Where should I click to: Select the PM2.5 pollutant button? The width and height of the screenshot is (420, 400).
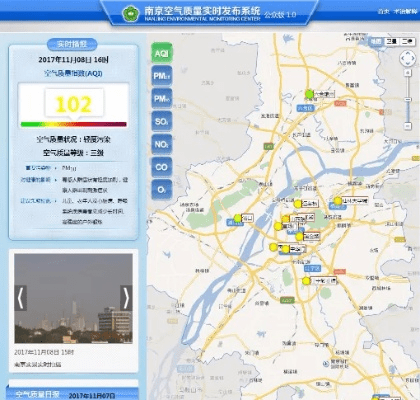pyautogui.click(x=162, y=76)
